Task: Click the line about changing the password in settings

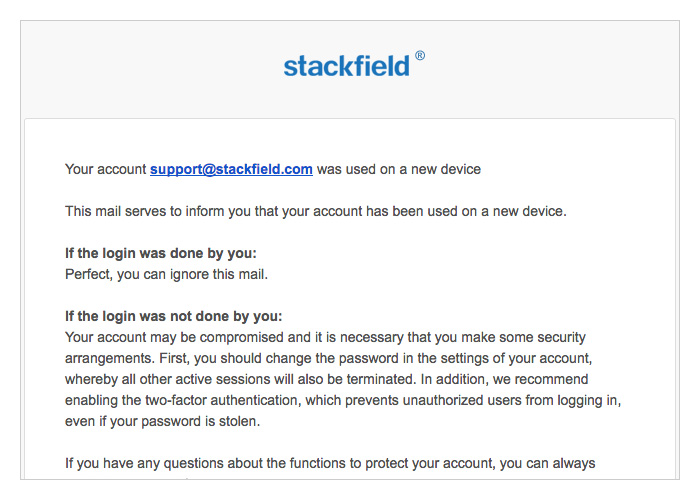Action: 329,358
